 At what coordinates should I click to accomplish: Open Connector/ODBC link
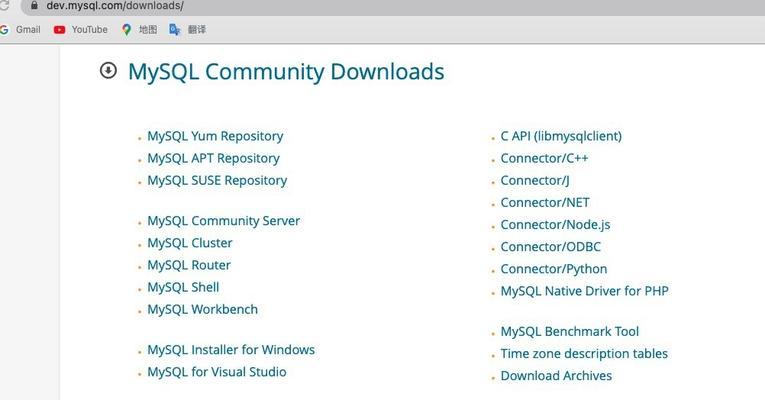point(550,247)
